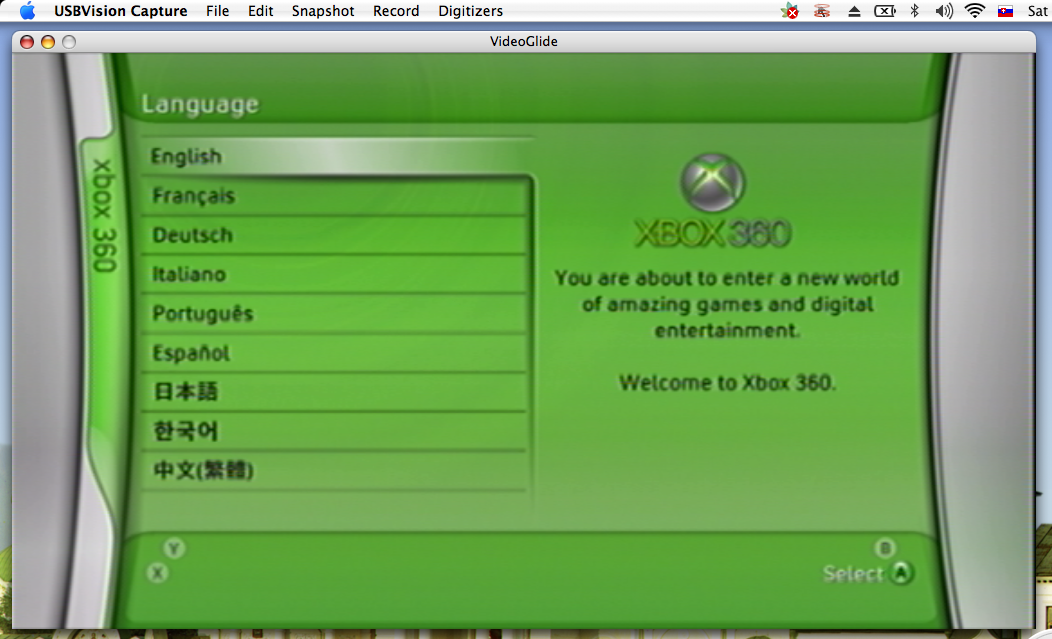This screenshot has width=1052, height=639.
Task: Click the Language heading
Action: pyautogui.click(x=200, y=105)
